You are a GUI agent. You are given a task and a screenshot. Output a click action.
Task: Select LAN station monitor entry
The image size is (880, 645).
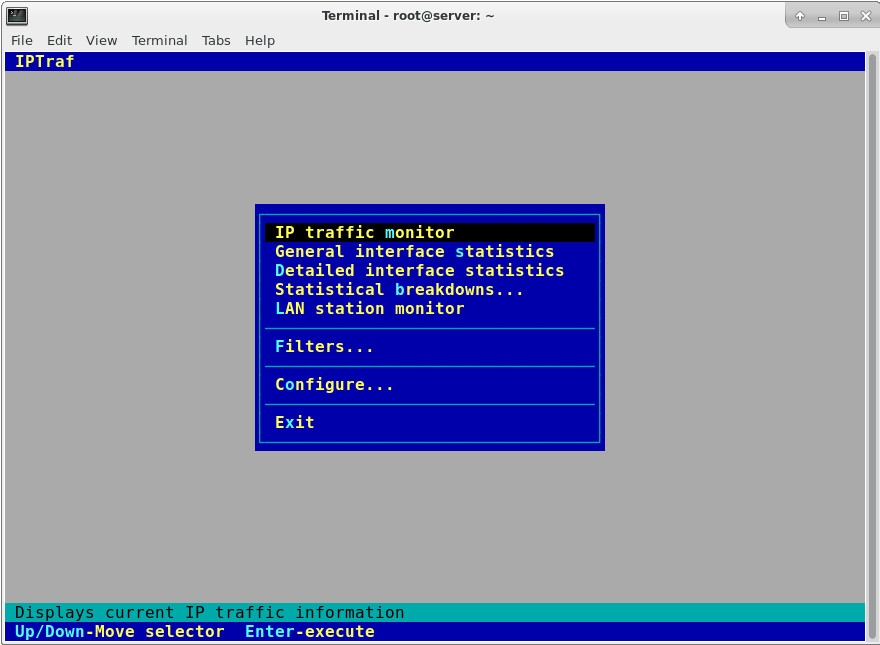[430, 309]
